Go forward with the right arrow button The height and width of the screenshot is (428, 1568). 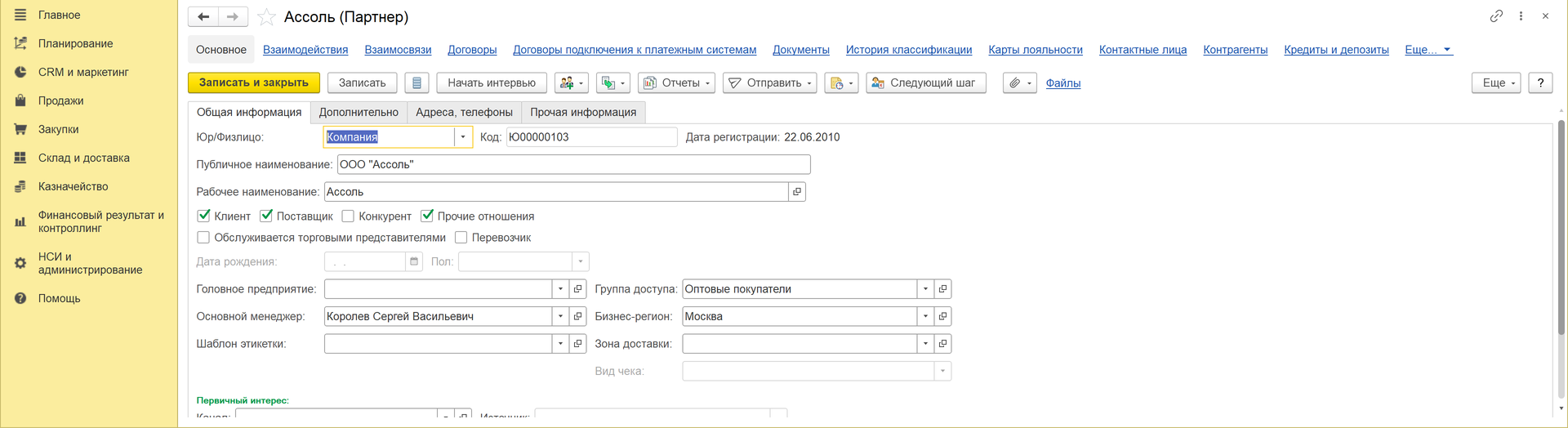click(233, 16)
